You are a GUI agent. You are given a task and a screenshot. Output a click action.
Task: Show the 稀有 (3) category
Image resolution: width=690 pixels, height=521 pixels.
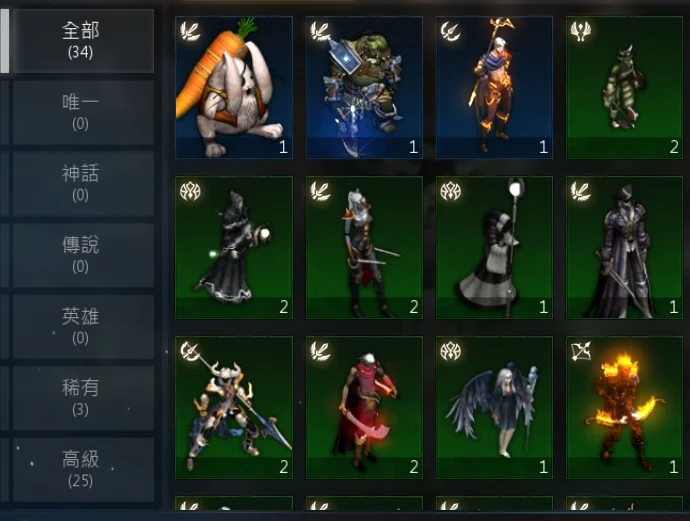83,398
